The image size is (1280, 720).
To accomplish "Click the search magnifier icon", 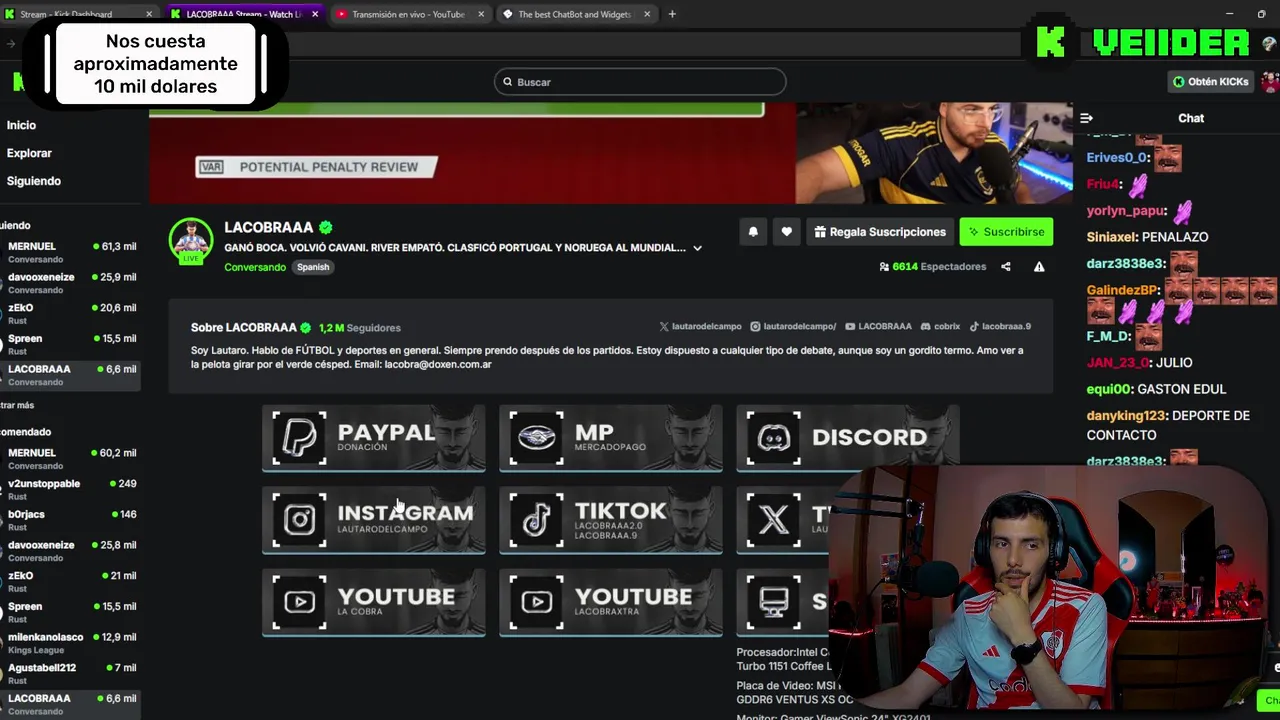I will click(507, 82).
